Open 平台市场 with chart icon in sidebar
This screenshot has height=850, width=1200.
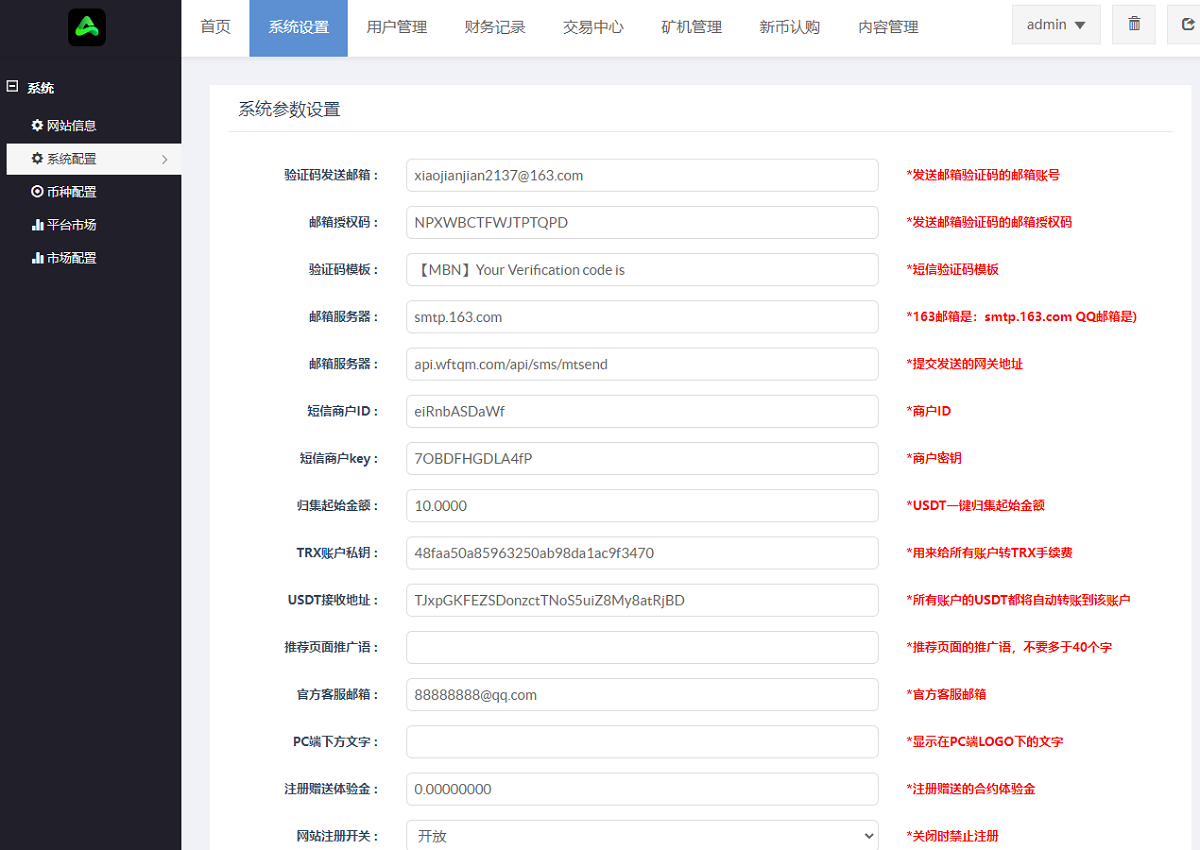point(64,225)
